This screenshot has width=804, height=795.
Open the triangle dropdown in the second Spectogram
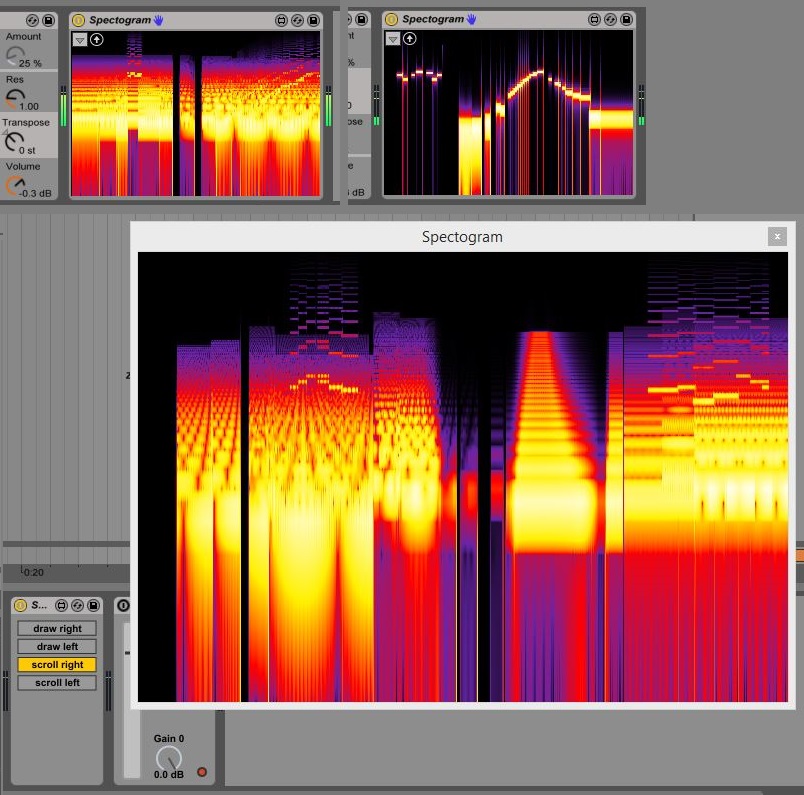392,39
